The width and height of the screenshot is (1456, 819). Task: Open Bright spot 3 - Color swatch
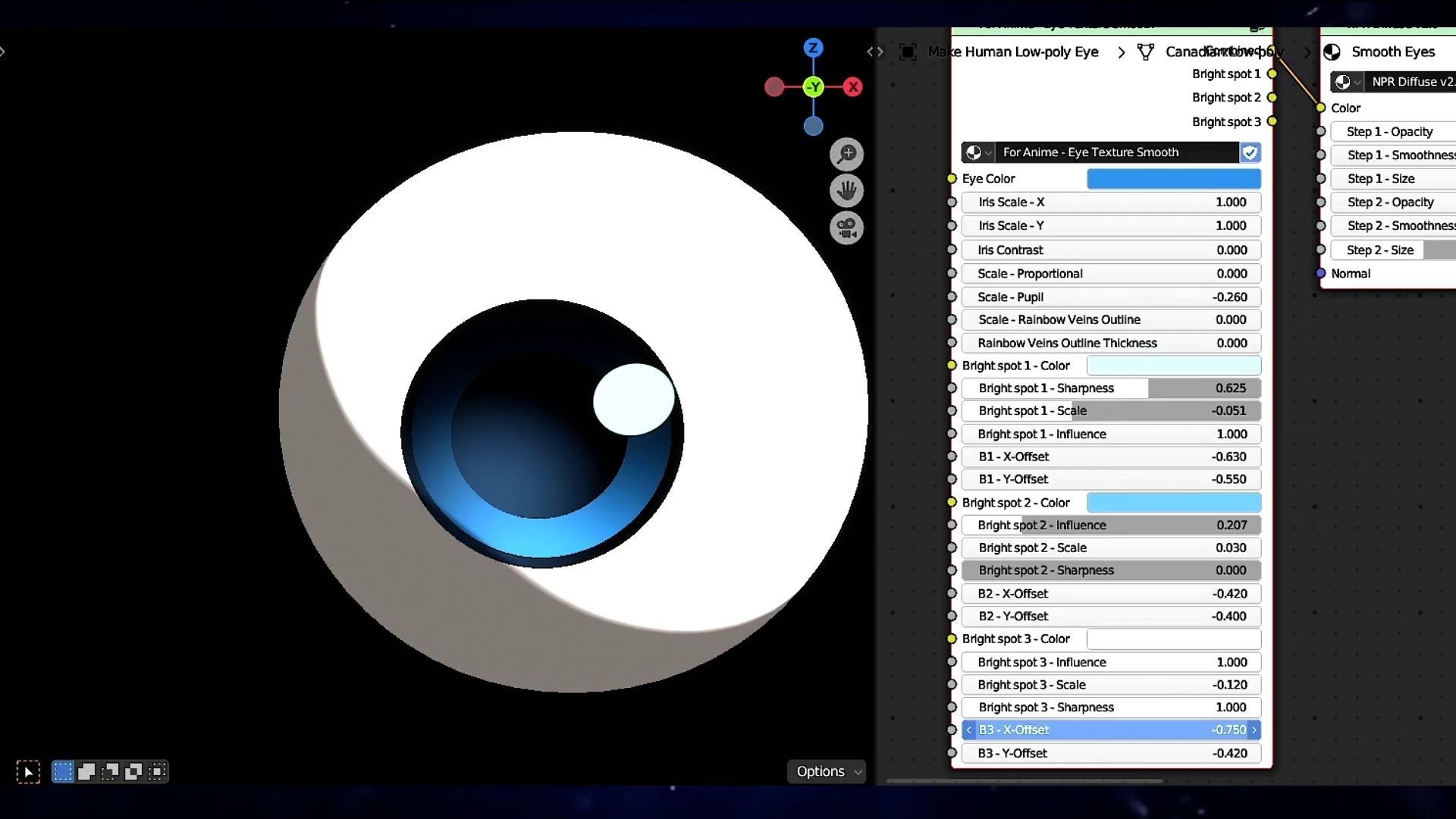pos(1174,639)
